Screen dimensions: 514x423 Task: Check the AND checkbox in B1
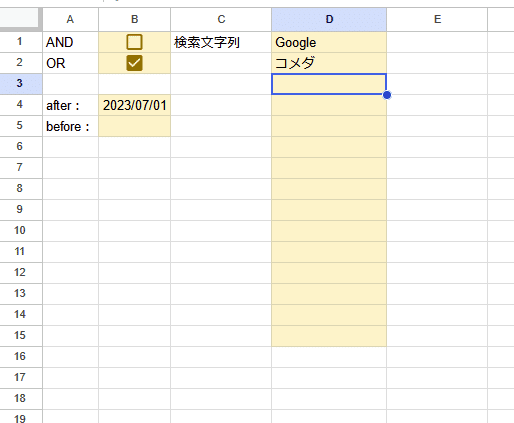click(134, 42)
